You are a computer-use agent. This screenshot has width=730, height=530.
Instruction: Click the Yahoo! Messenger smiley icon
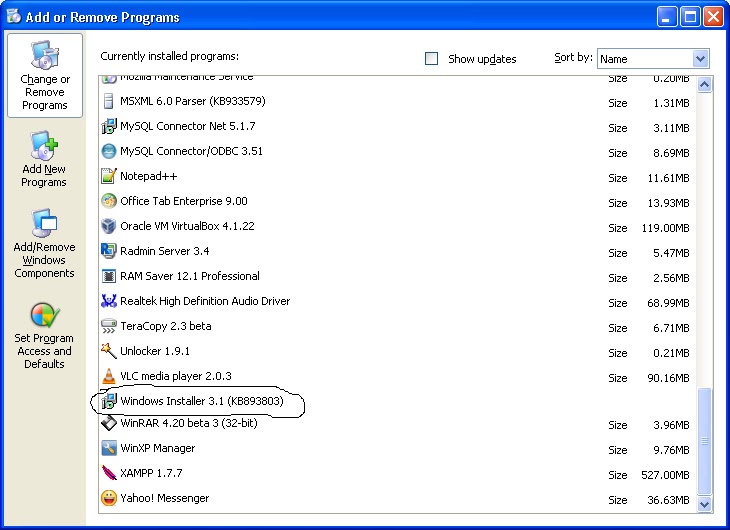point(108,498)
